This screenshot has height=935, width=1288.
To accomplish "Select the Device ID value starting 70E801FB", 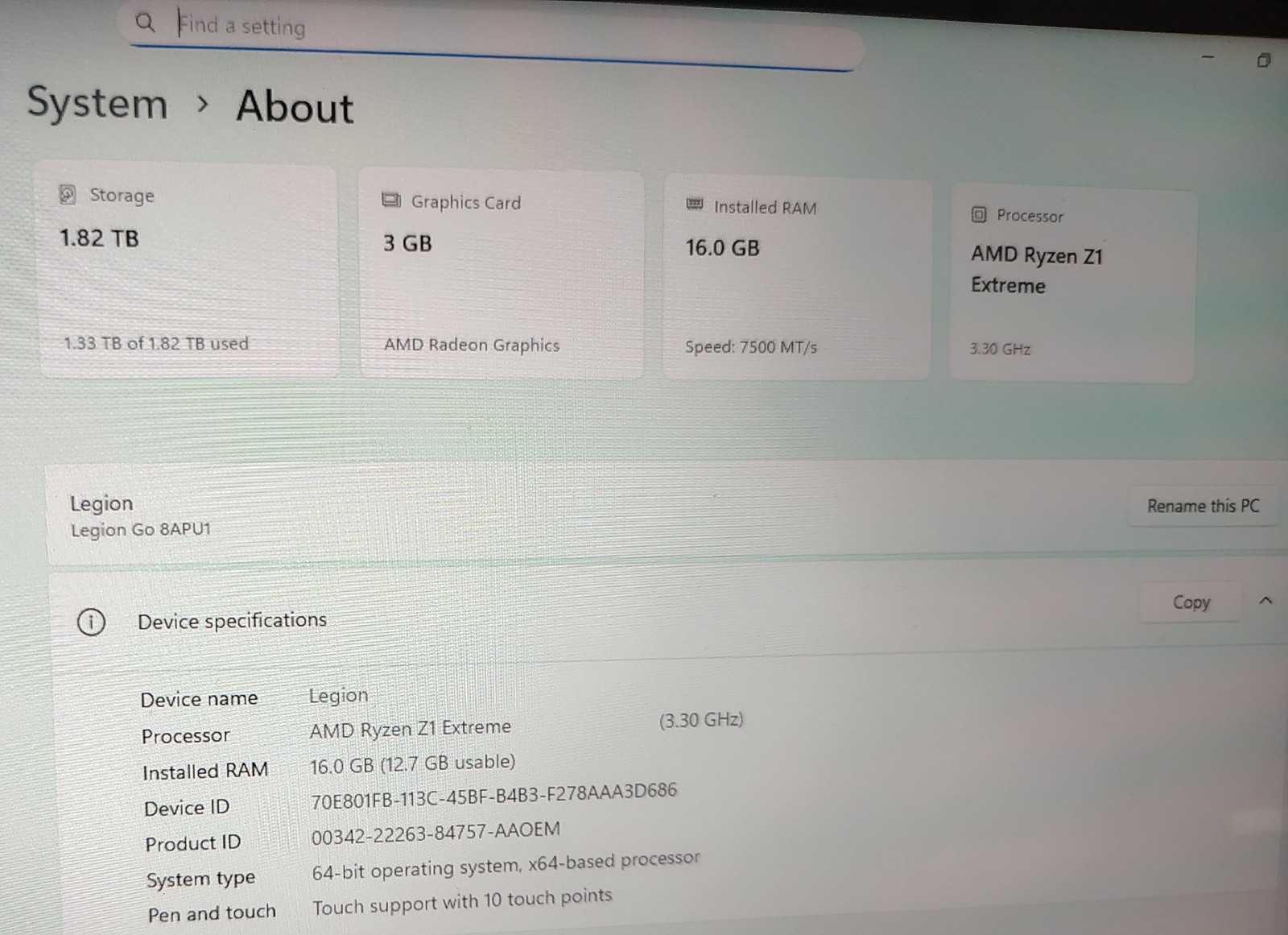I will [494, 796].
